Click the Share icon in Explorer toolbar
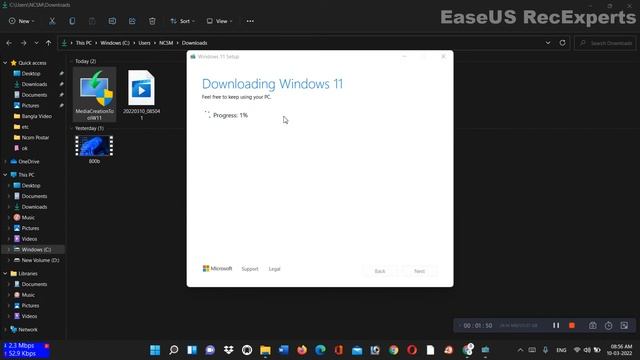Viewport: 640px width, 360px height. pos(132,21)
